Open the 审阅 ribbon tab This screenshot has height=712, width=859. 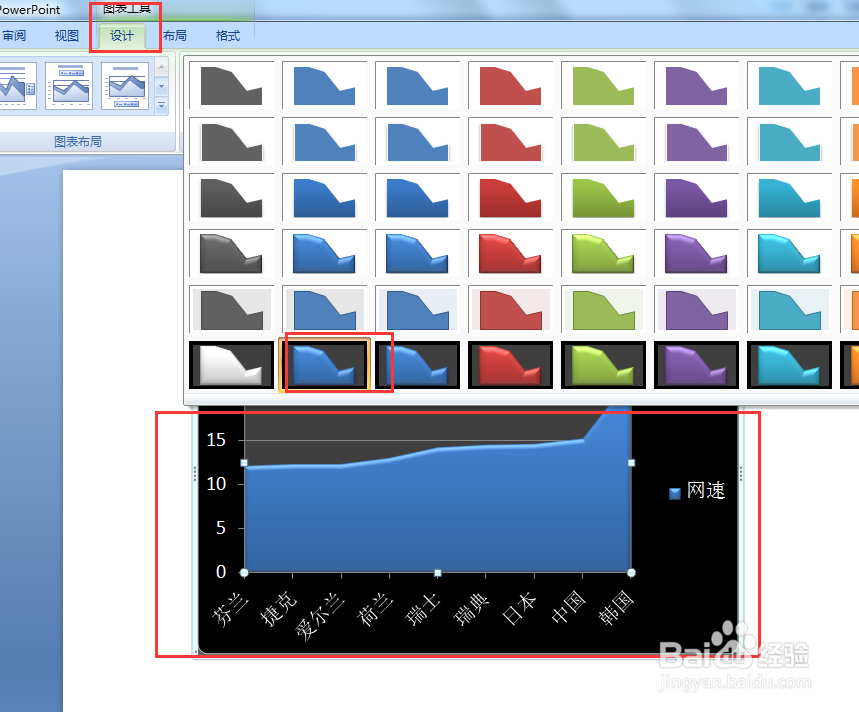13,36
